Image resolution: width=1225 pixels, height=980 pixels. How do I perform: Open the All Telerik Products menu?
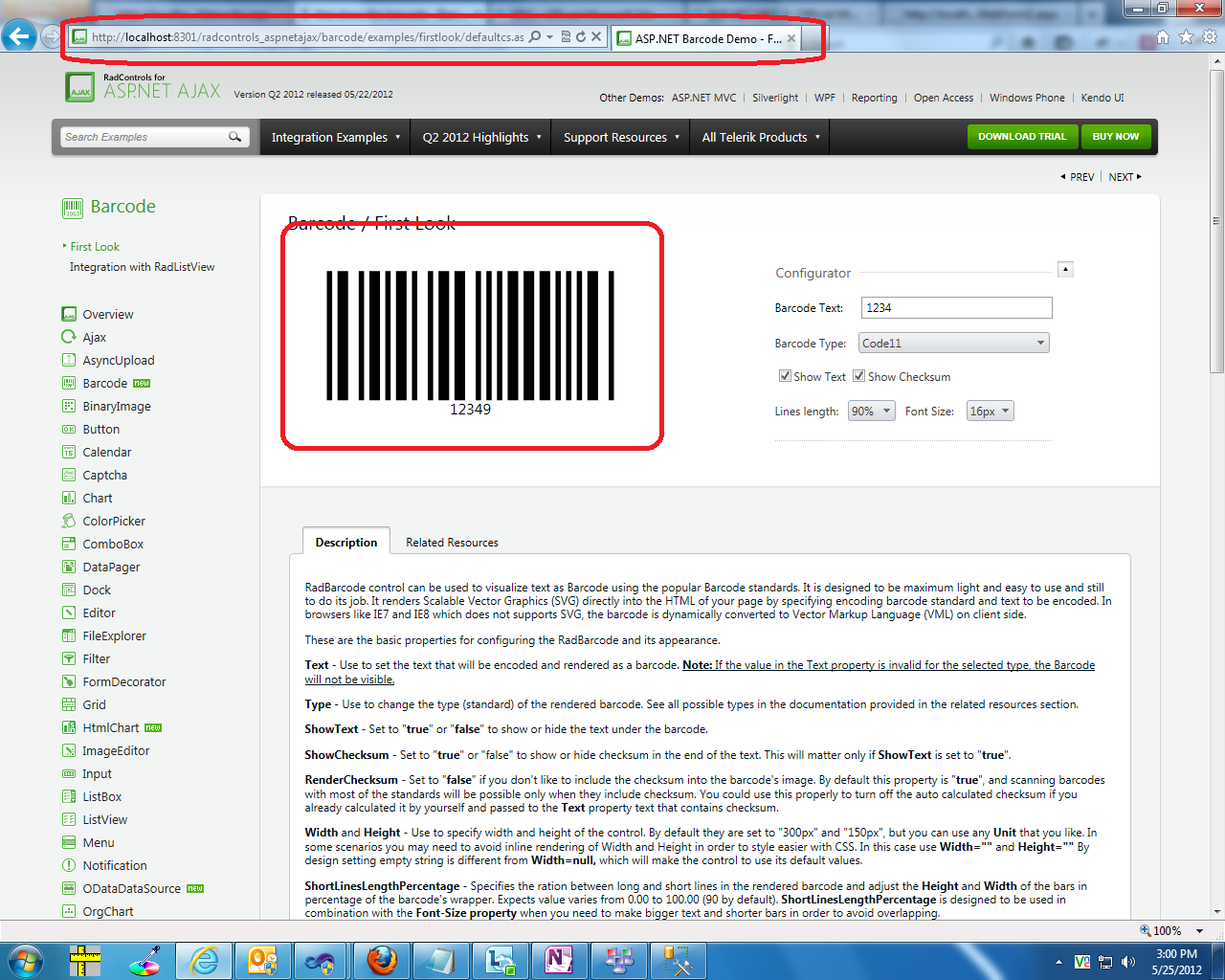(760, 137)
